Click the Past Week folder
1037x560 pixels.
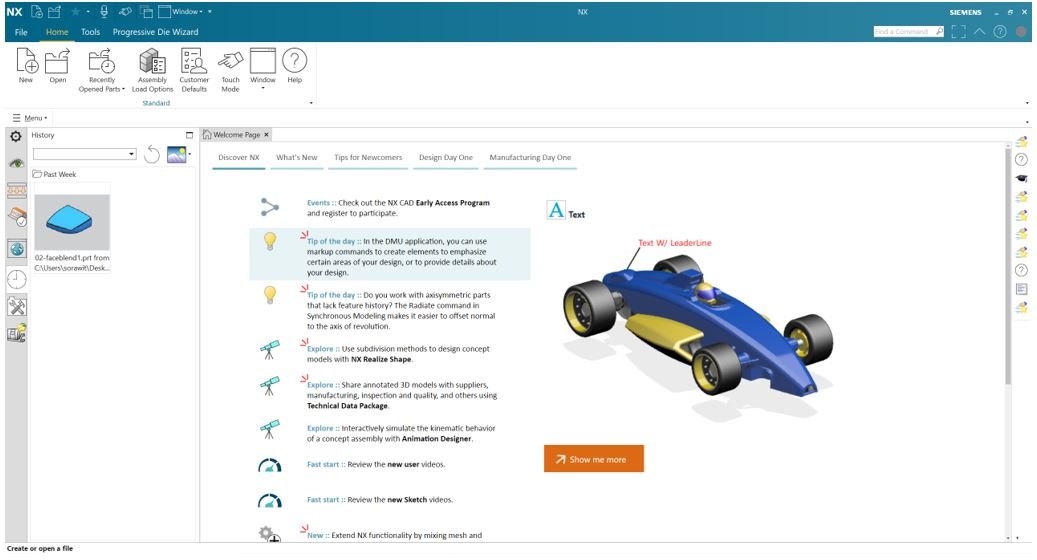pyautogui.click(x=54, y=174)
